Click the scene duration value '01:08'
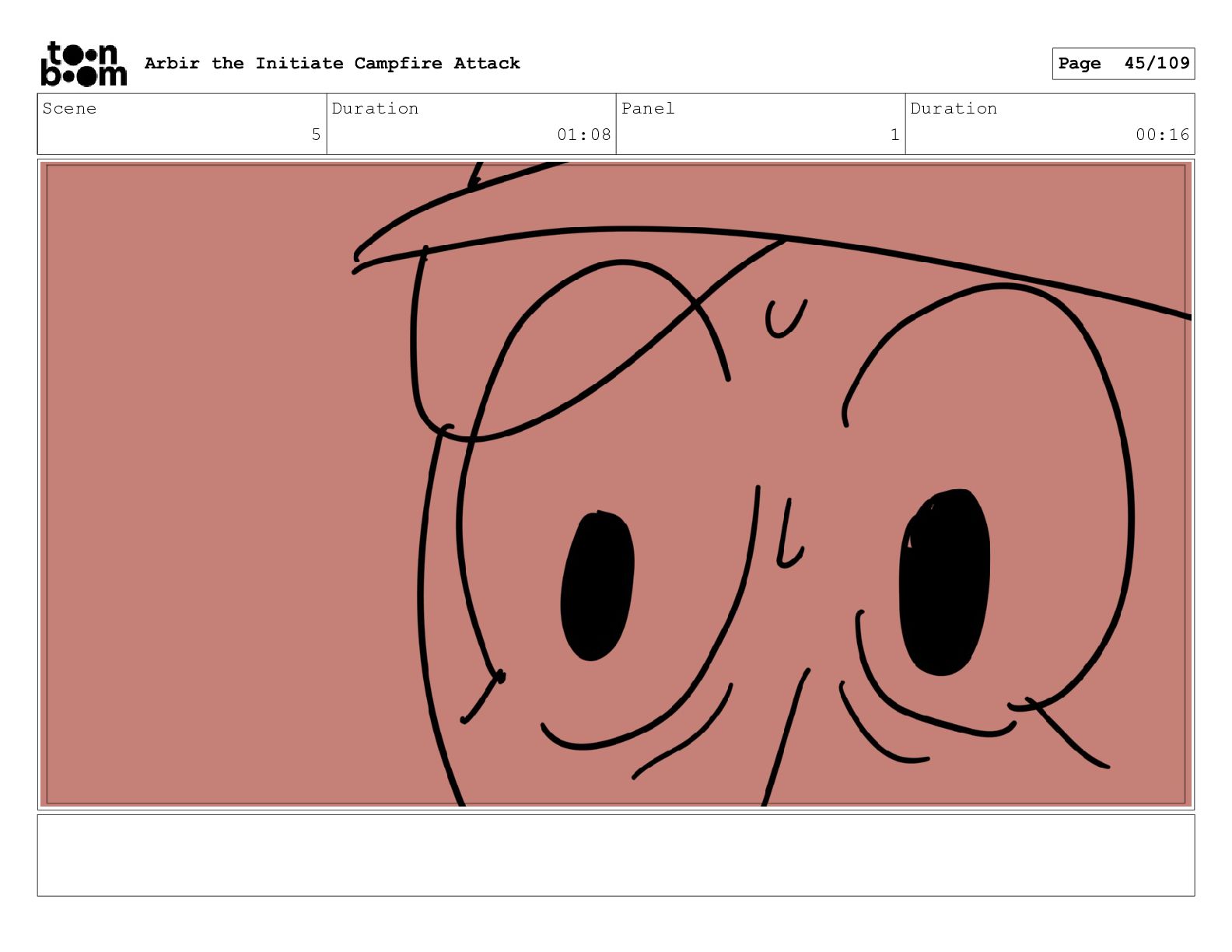The image size is (1232, 952). (583, 135)
